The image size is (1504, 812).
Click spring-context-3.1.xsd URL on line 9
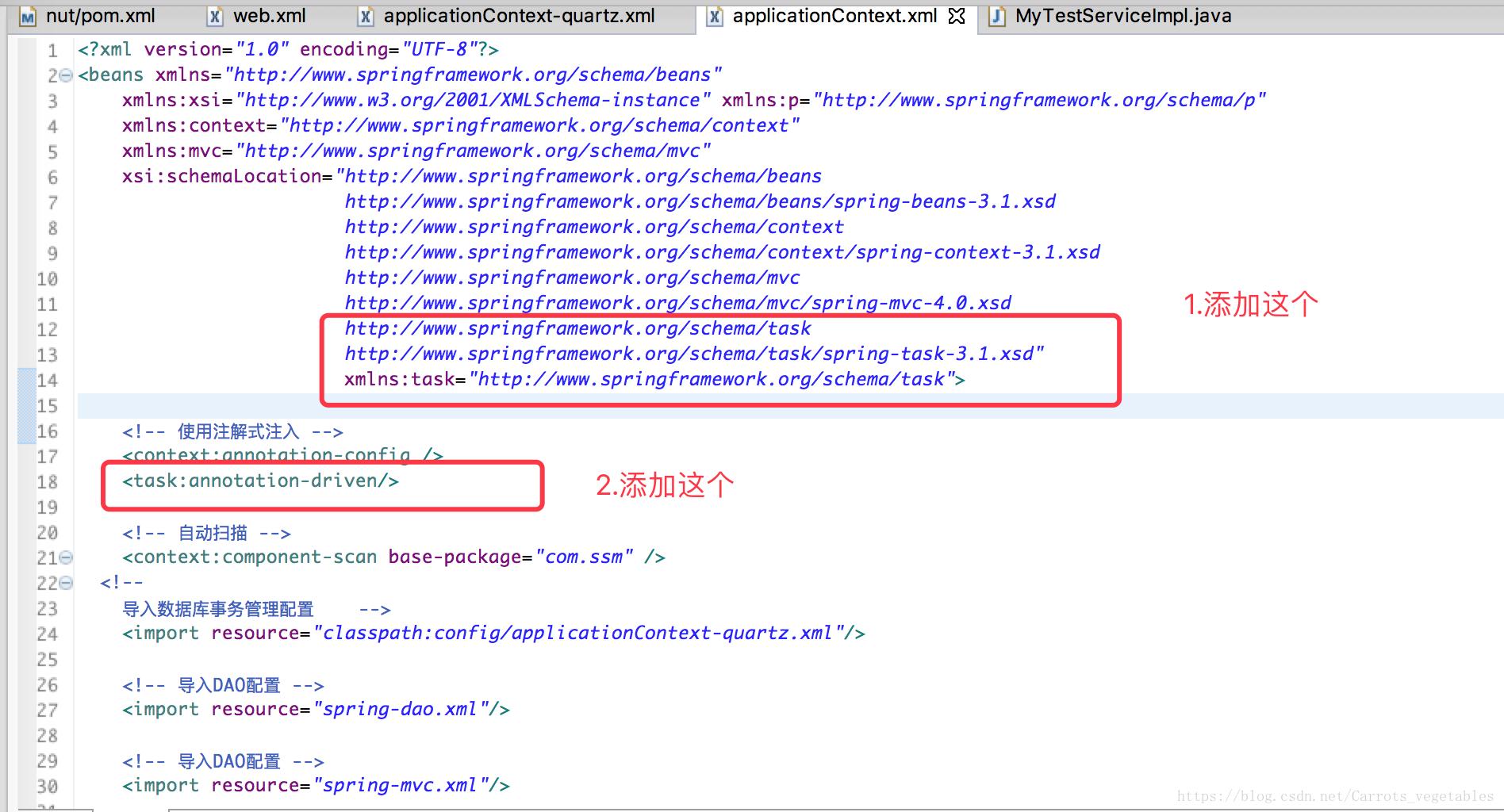[x=723, y=252]
